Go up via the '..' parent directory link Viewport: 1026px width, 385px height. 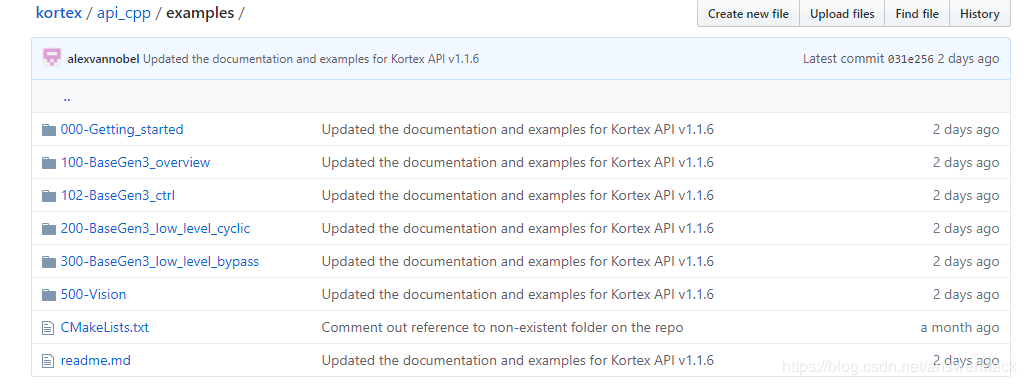pos(67,98)
